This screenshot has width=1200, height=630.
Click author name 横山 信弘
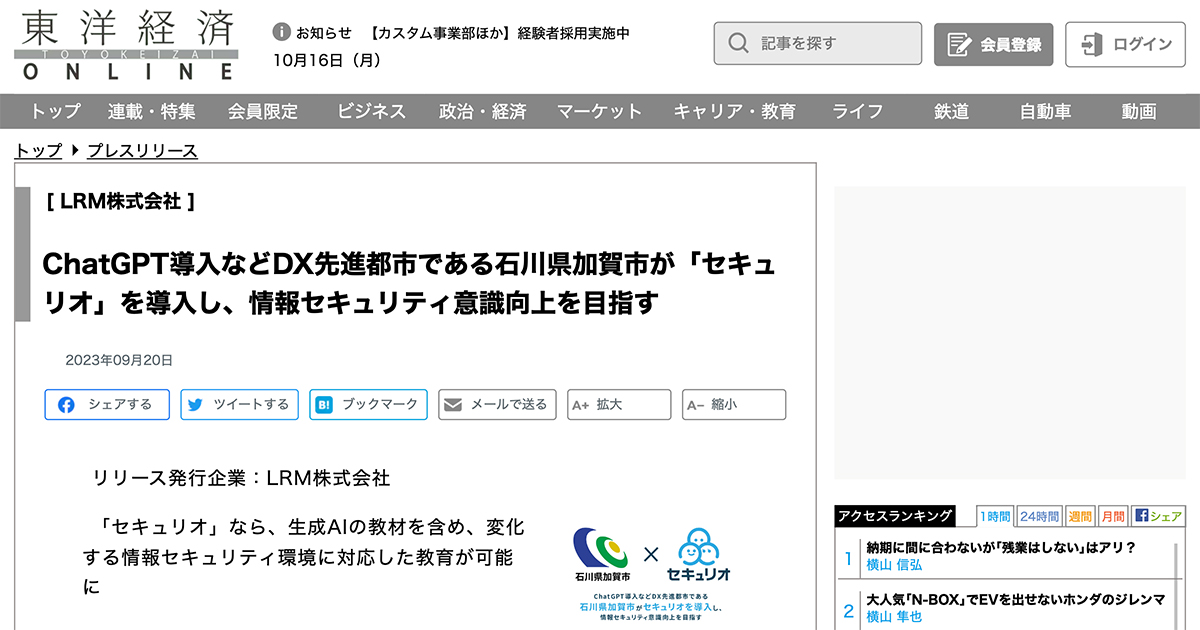pyautogui.click(x=894, y=564)
